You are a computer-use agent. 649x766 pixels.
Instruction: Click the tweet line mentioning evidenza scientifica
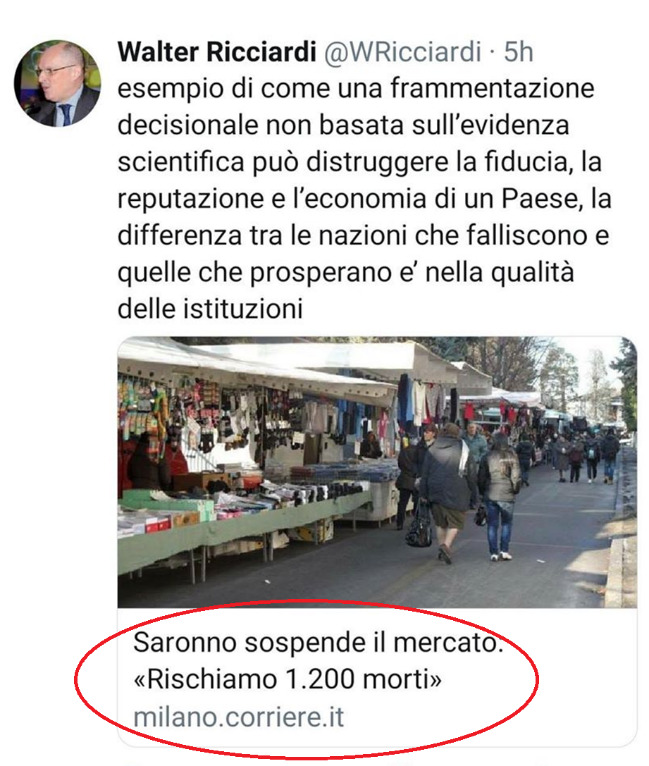(343, 126)
